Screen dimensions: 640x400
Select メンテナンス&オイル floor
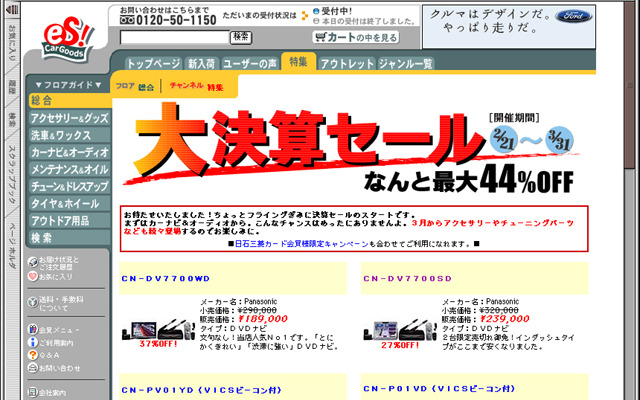(69, 169)
